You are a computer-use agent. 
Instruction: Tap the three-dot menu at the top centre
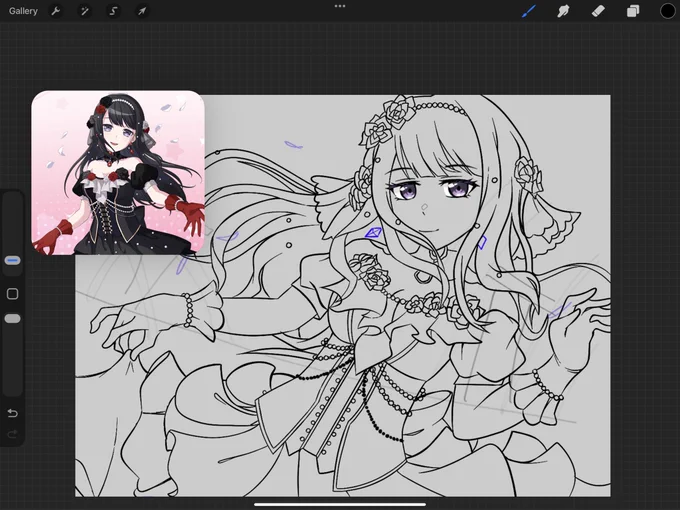coord(340,6)
